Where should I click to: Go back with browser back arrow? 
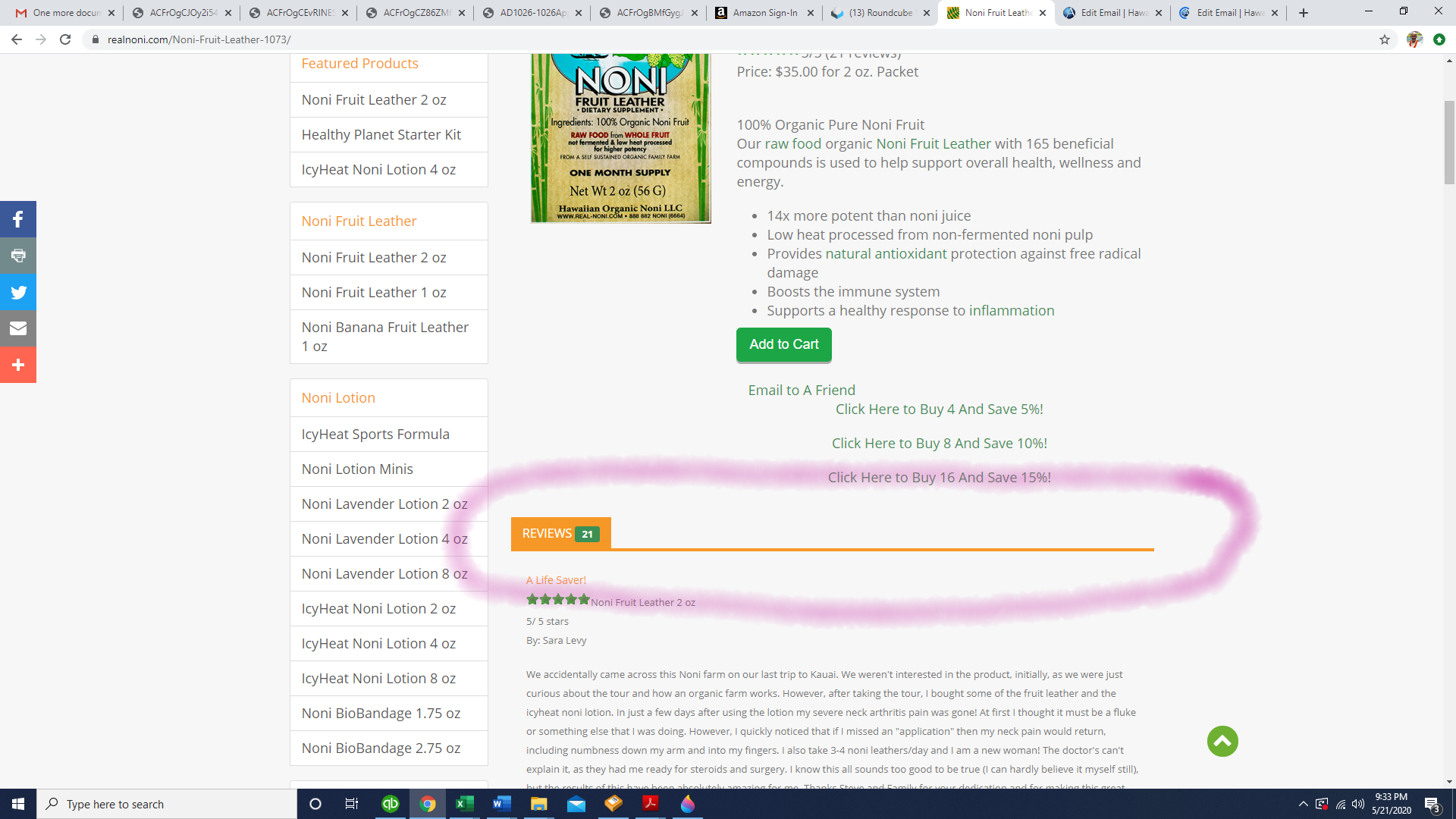[x=17, y=39]
